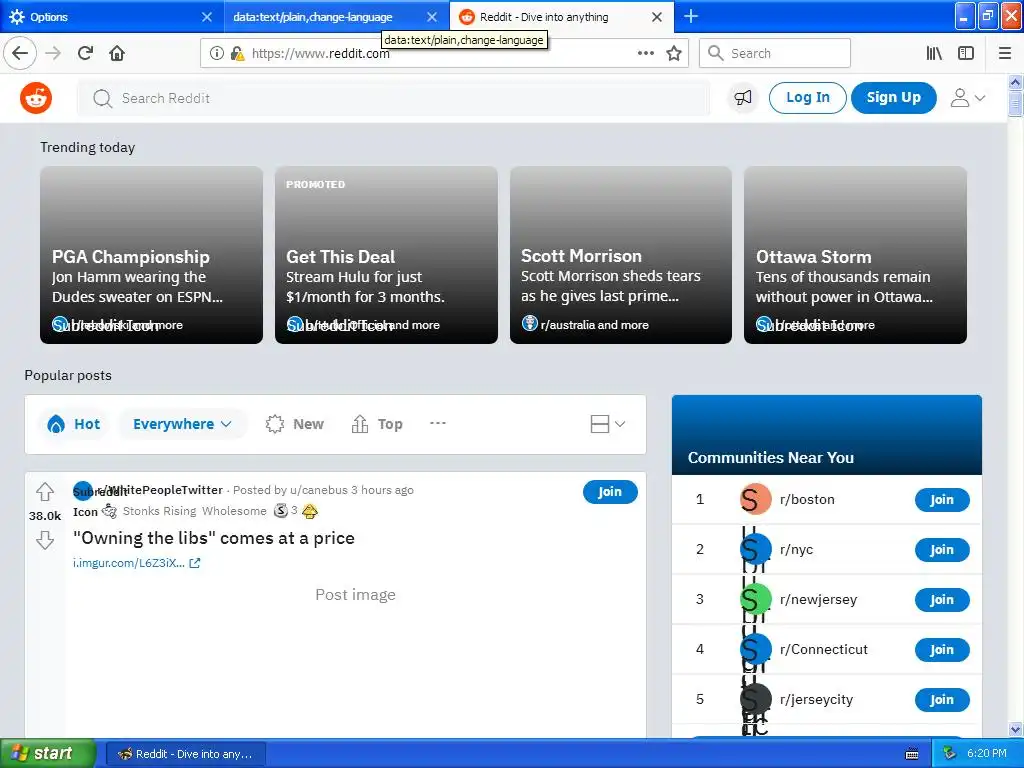Click the r/australia subreddit icon

tap(530, 323)
